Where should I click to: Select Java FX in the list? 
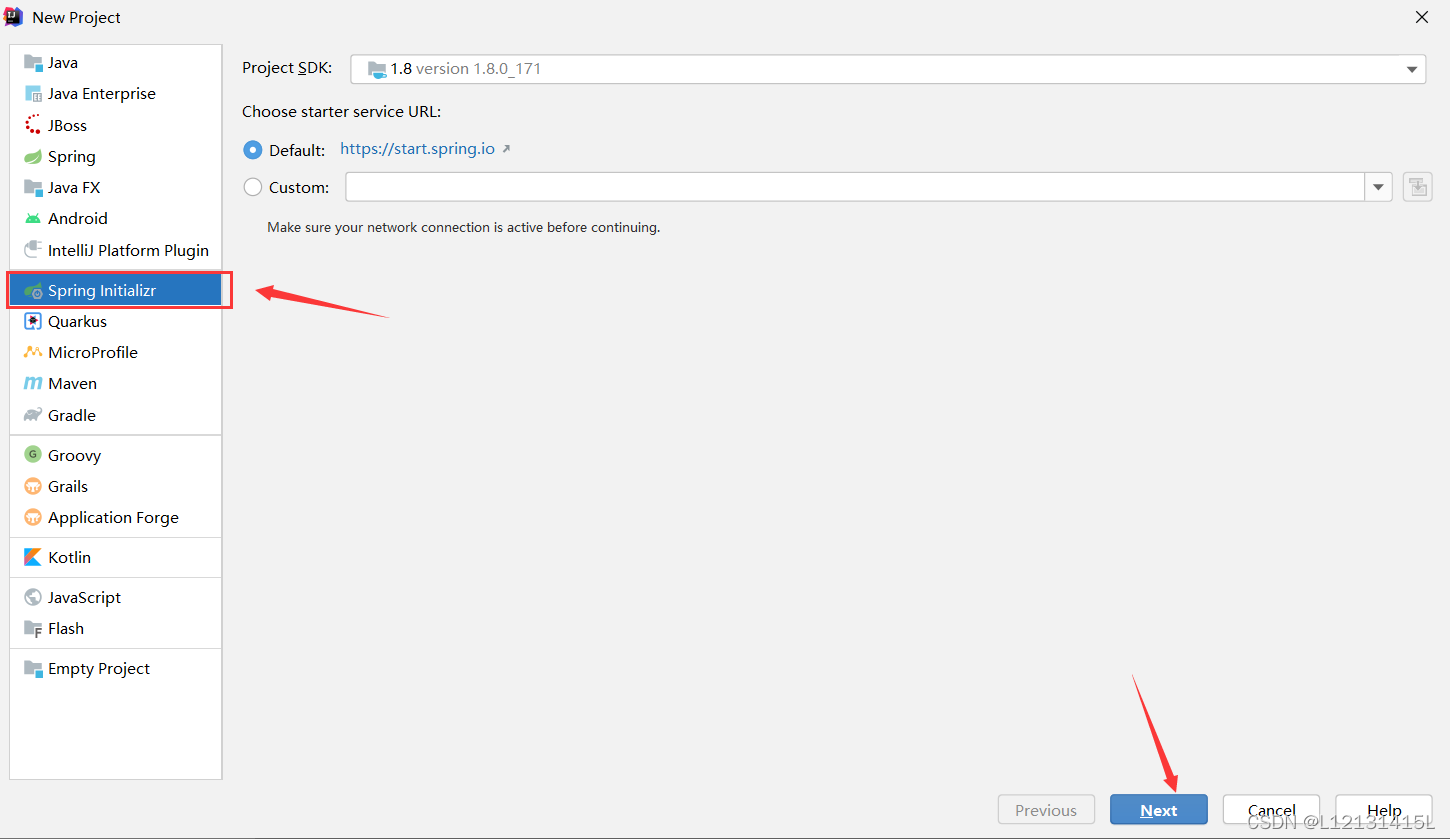tap(116, 187)
